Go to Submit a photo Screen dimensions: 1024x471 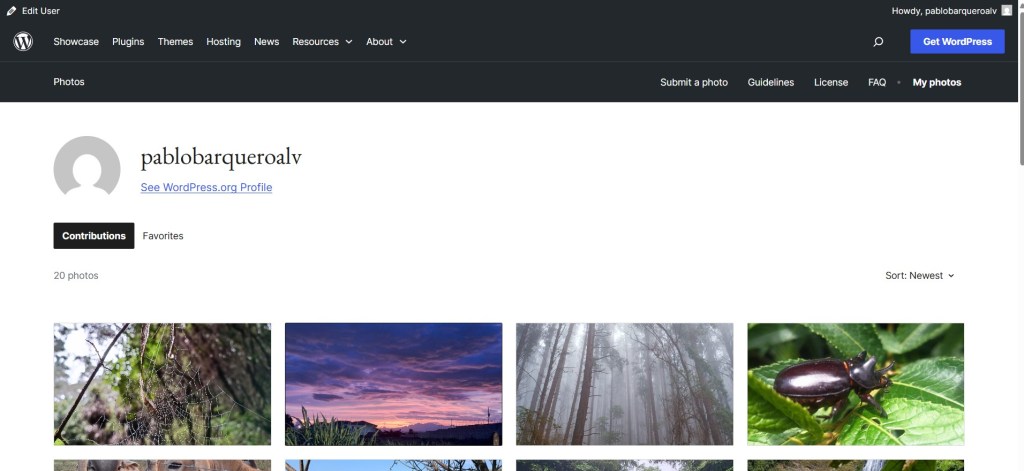tap(694, 82)
